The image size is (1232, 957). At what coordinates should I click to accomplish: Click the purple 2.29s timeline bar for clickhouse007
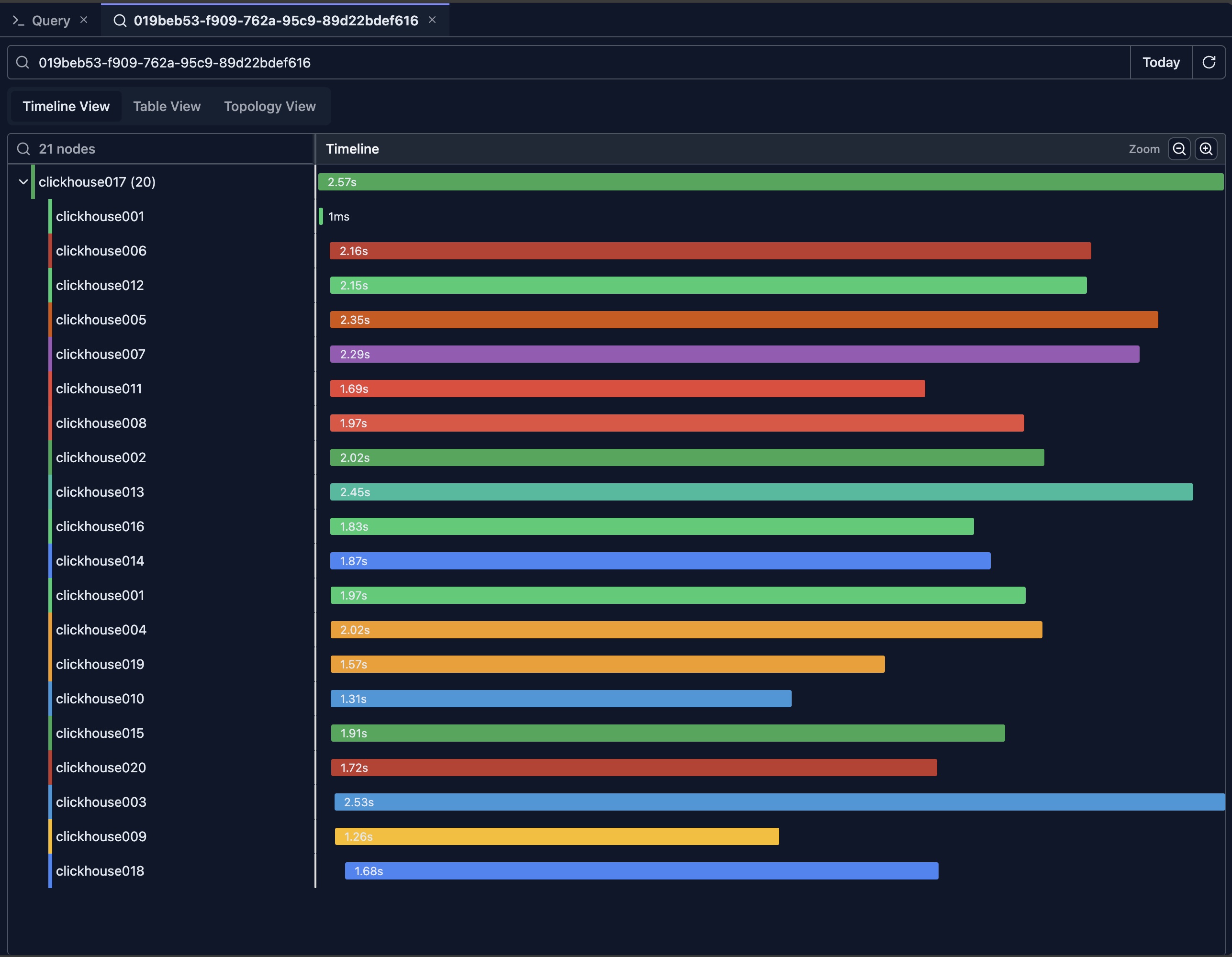pyautogui.click(x=733, y=354)
